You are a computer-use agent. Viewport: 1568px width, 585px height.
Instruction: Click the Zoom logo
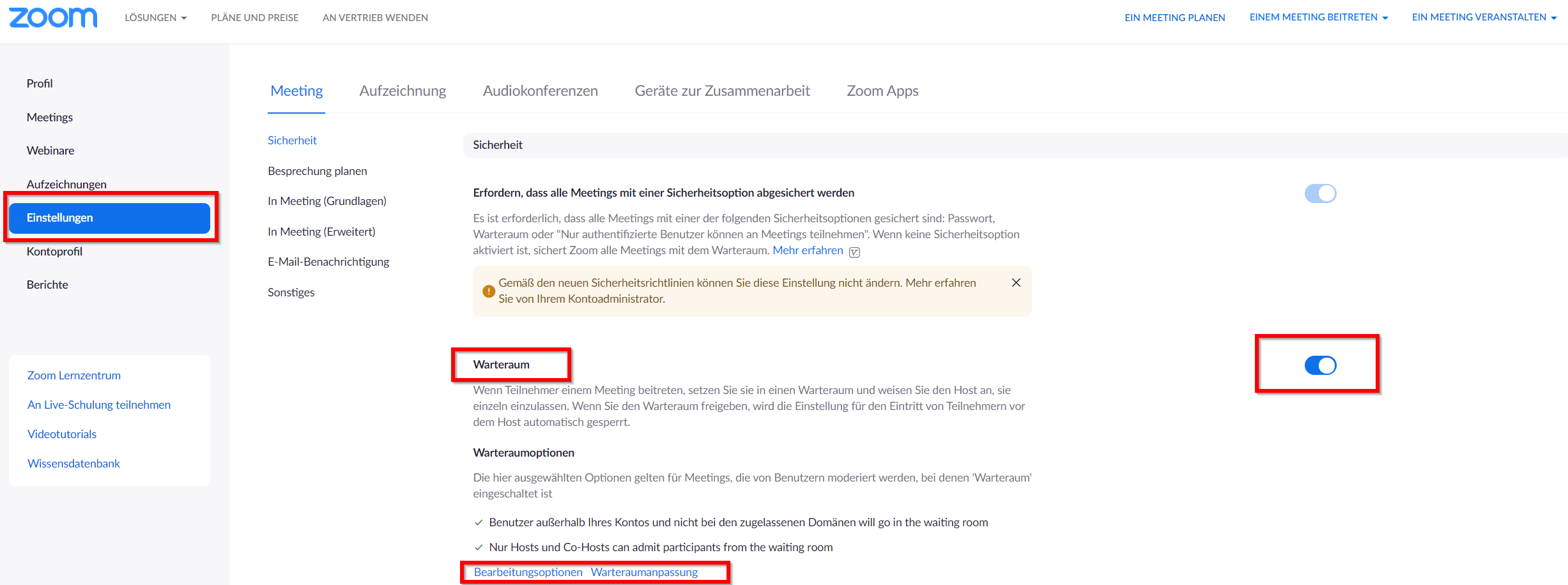point(53,17)
